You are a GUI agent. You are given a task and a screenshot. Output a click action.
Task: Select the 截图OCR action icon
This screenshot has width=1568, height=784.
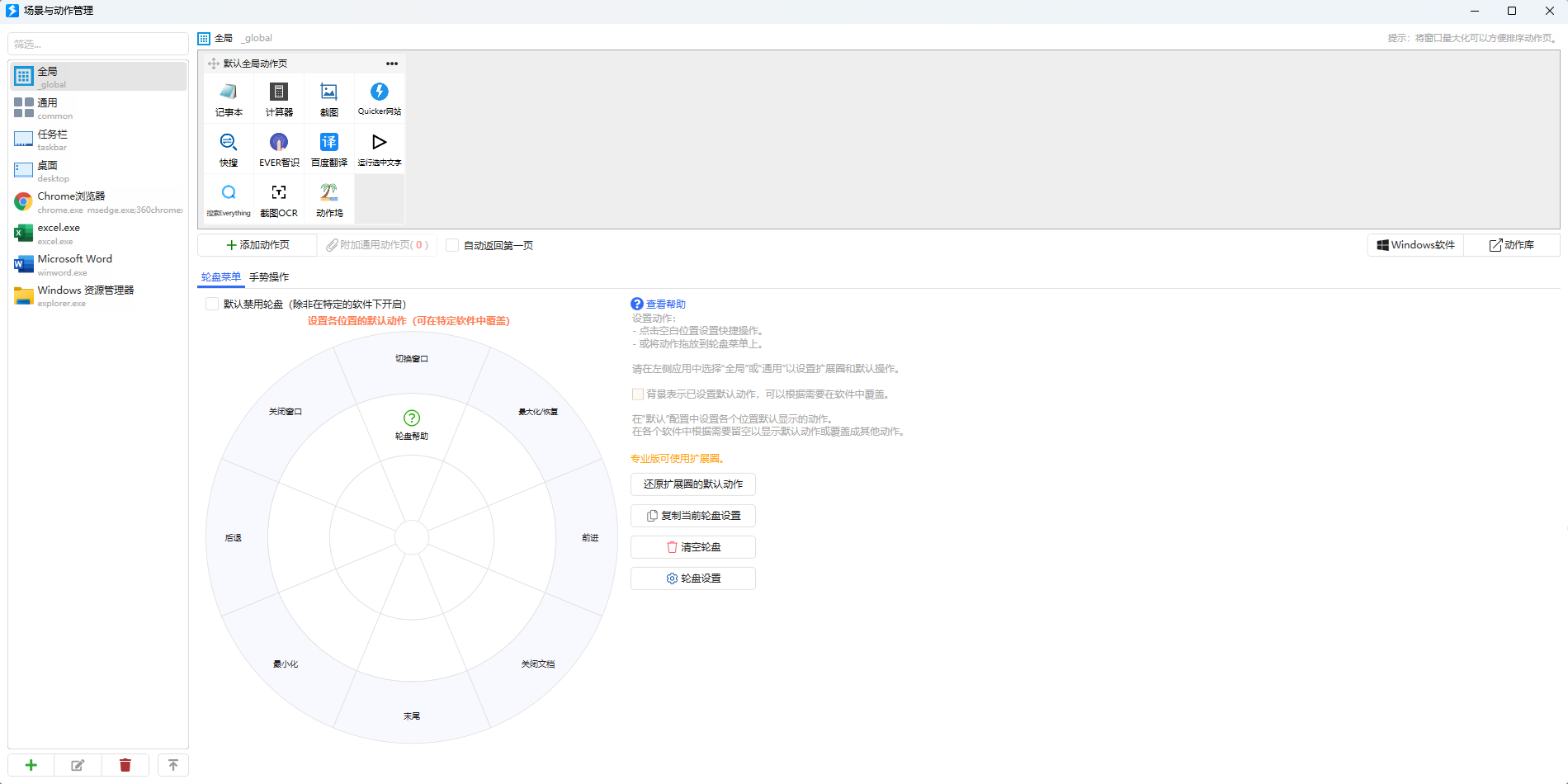click(279, 193)
